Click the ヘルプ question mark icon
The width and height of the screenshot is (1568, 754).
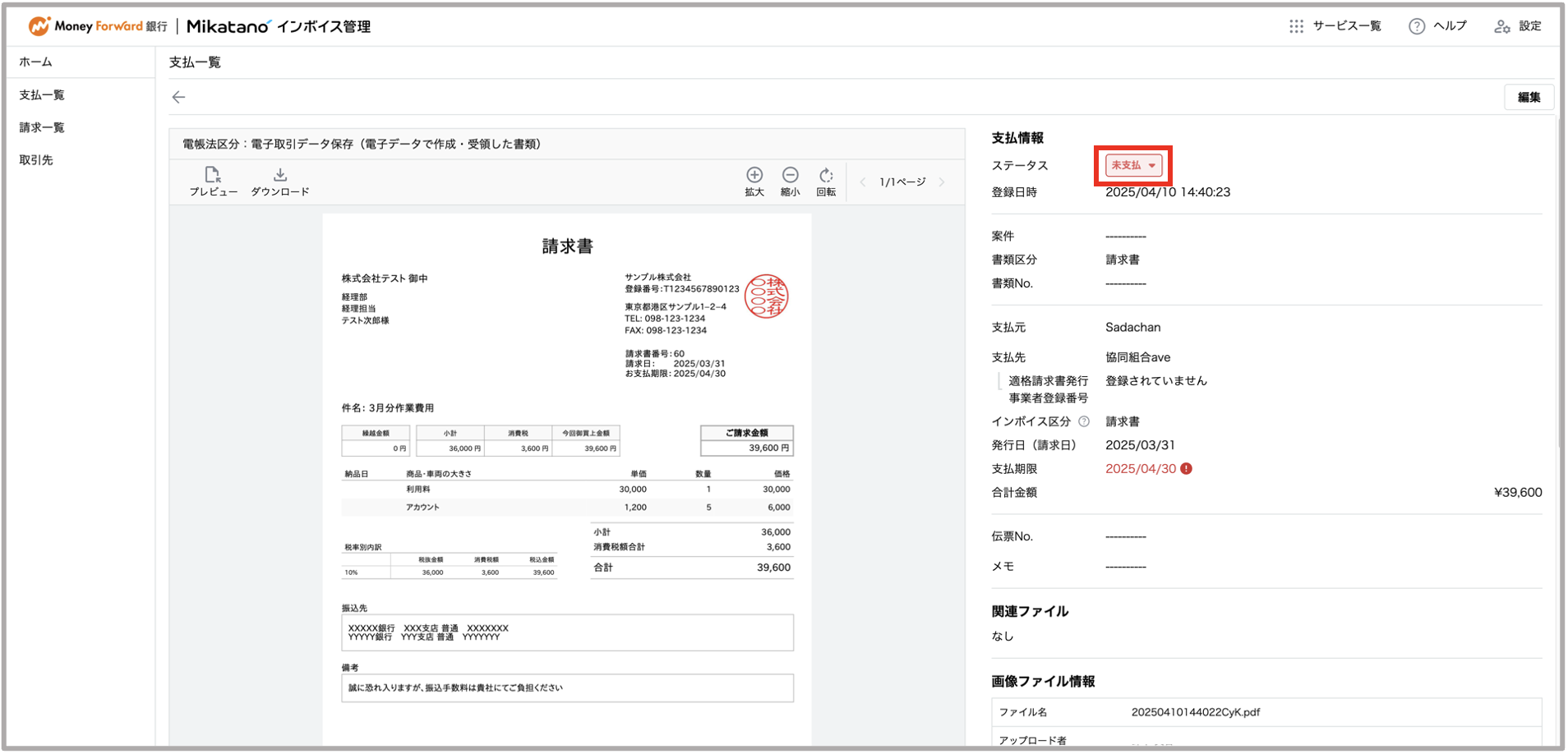(1417, 26)
